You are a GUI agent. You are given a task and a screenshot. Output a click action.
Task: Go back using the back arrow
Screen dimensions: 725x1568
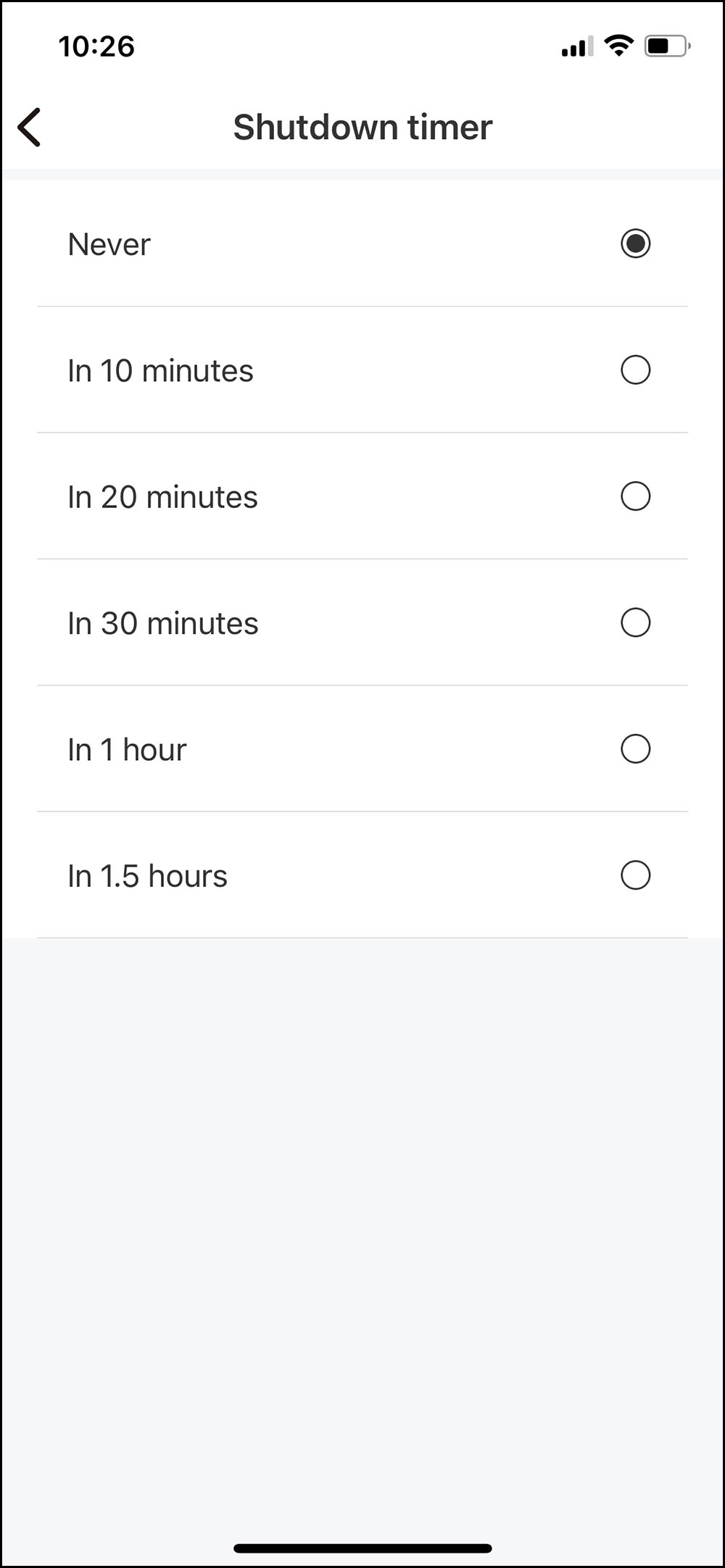tap(30, 128)
